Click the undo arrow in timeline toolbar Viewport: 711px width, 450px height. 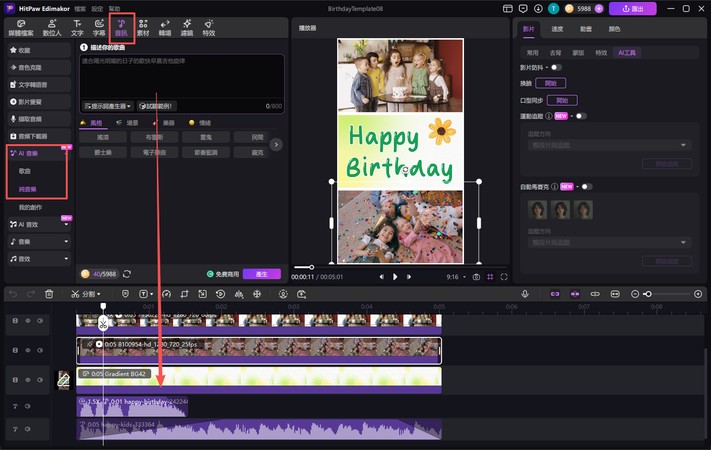click(13, 294)
